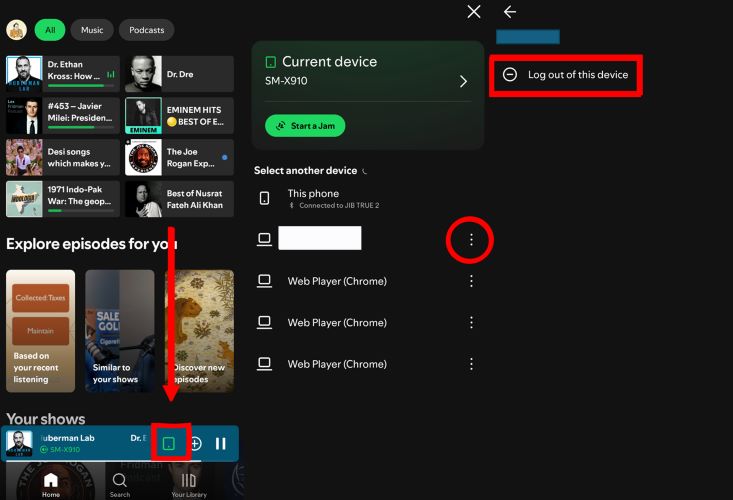Add current episode with plus icon
The height and width of the screenshot is (500, 733).
click(196, 443)
